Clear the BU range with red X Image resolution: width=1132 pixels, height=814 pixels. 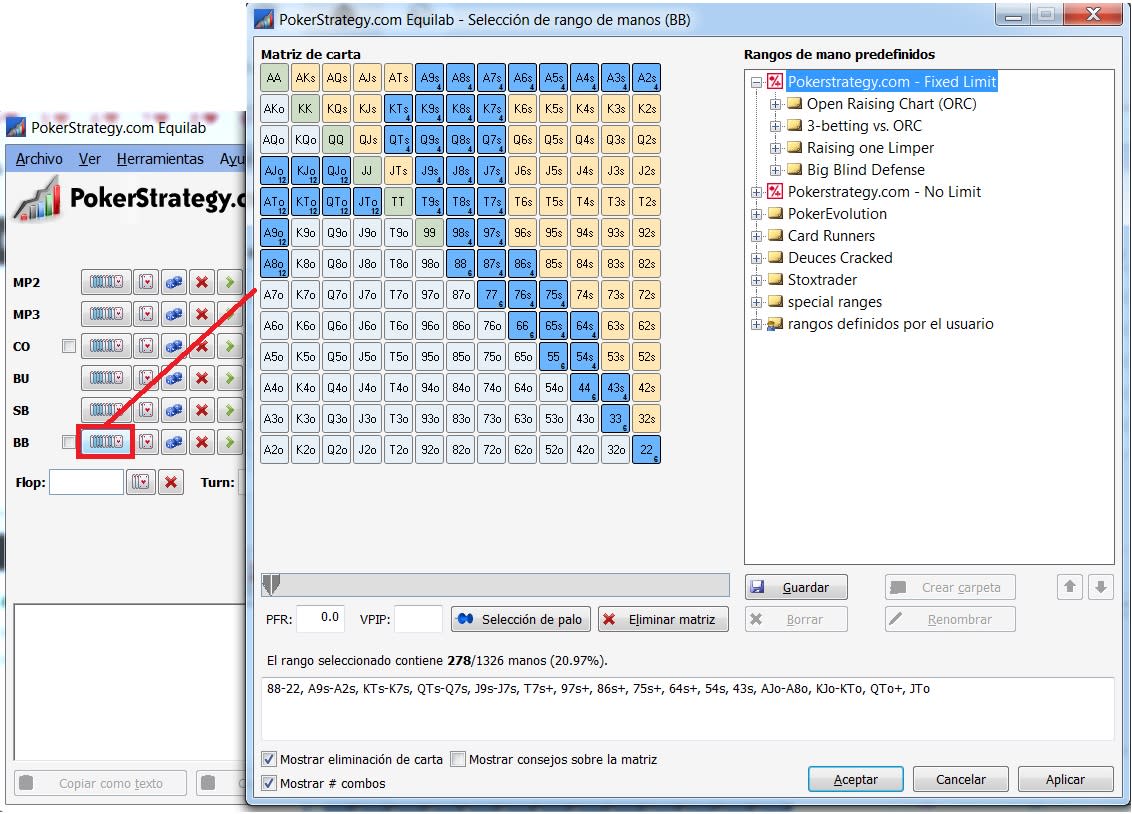[x=202, y=377]
